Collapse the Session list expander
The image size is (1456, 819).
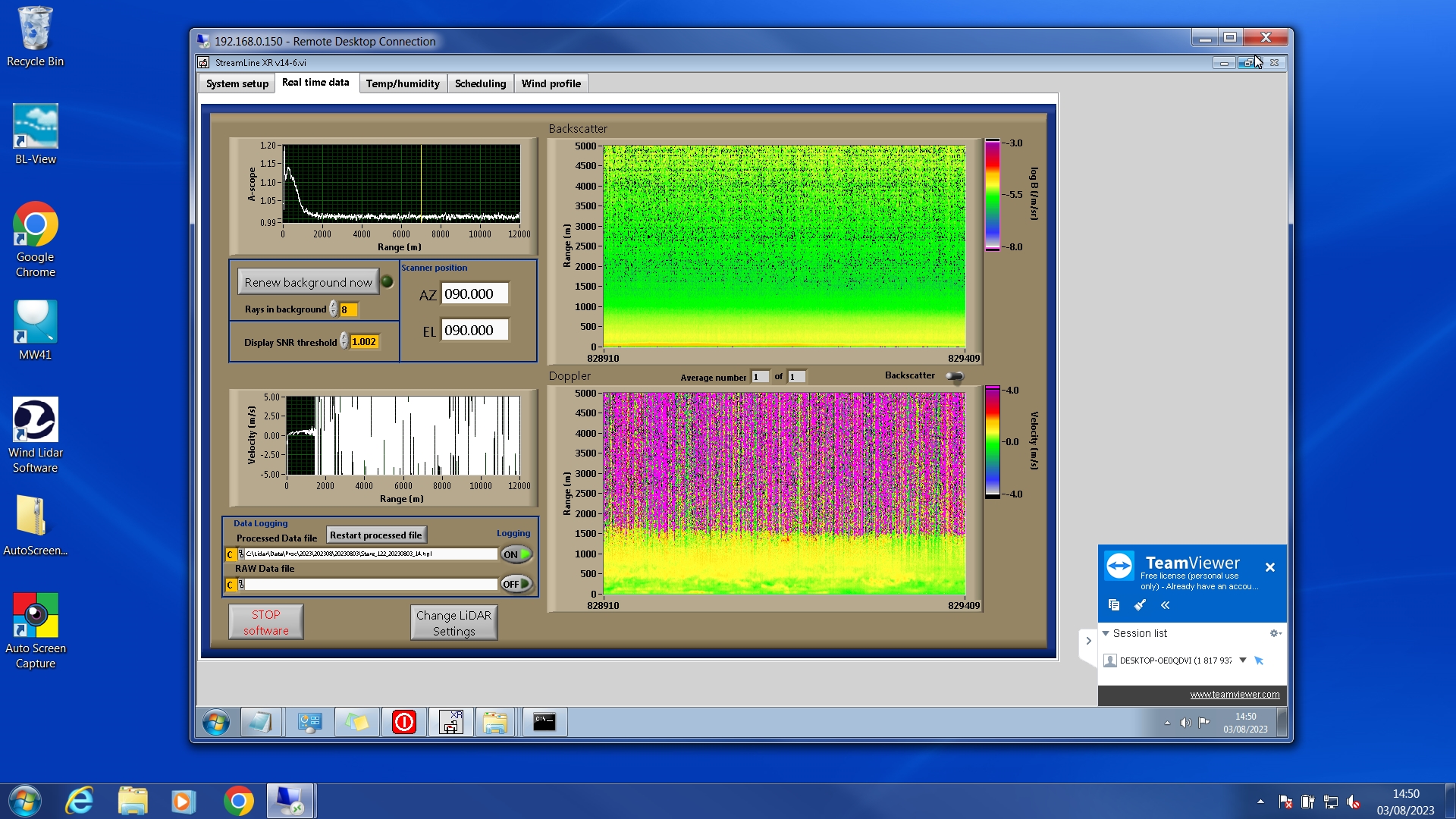pyautogui.click(x=1106, y=633)
